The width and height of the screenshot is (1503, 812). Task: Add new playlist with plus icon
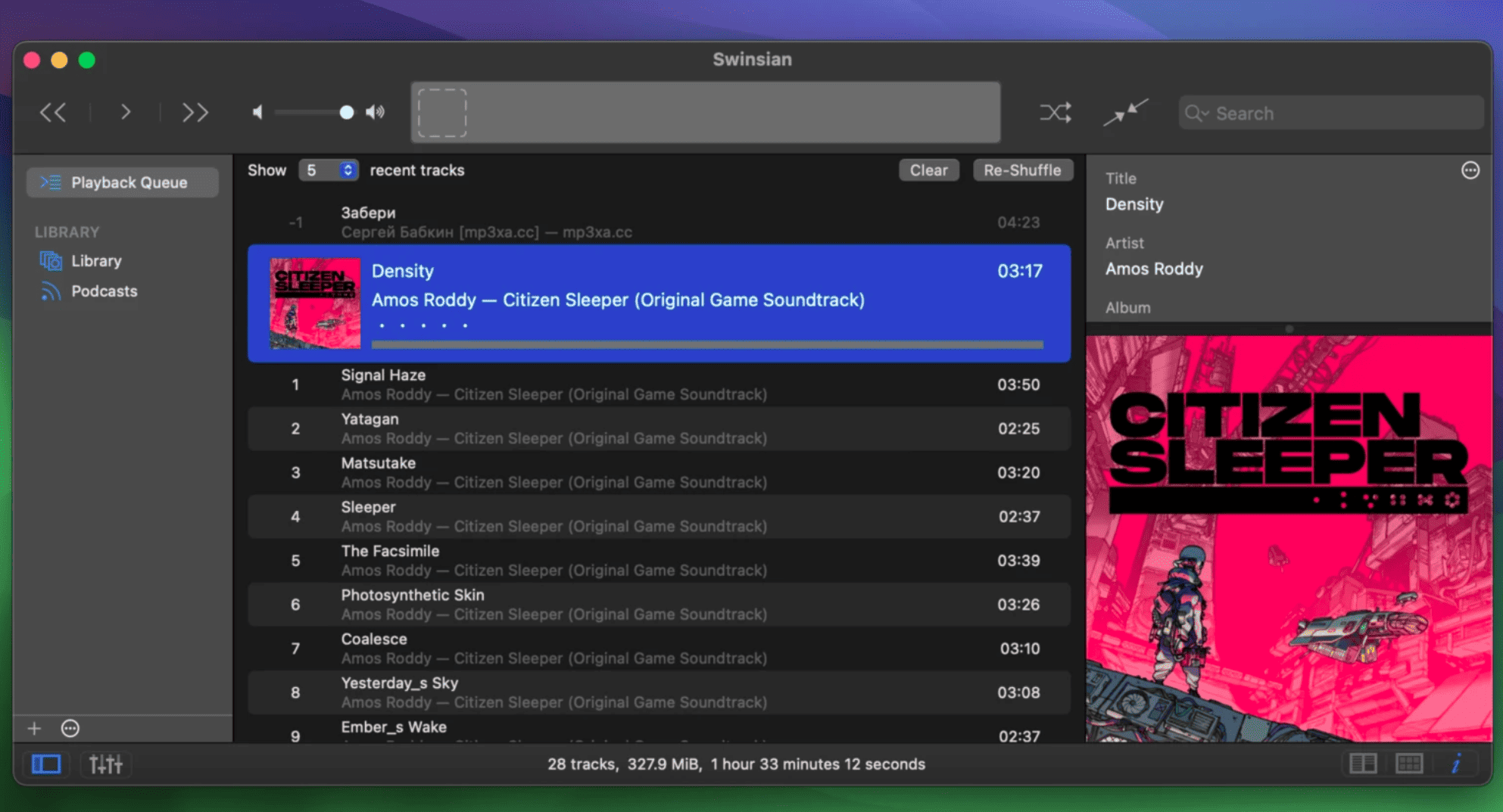click(x=34, y=729)
